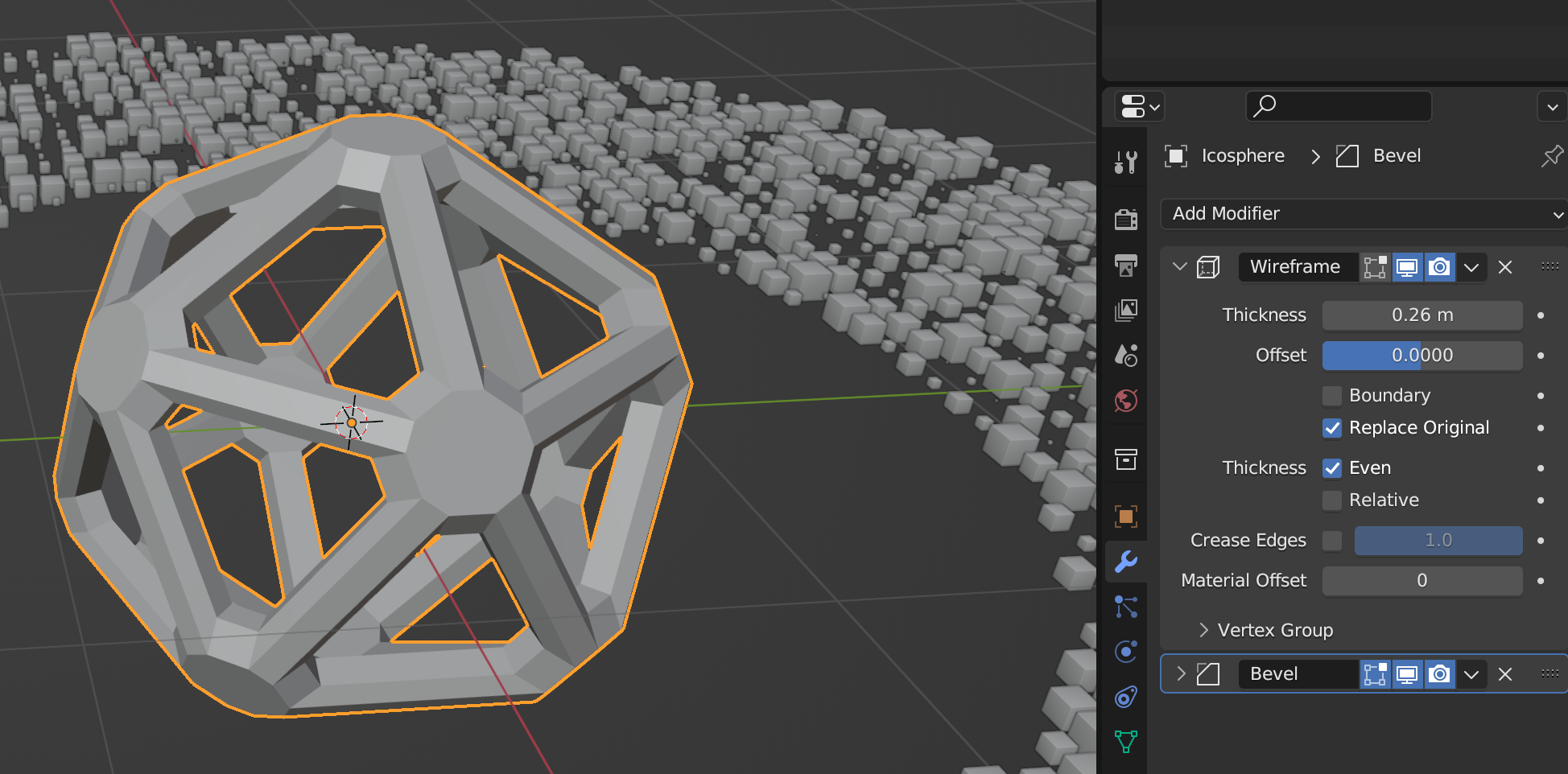The height and width of the screenshot is (774, 1568).
Task: Toggle Bevel modifier edit mode display
Action: [x=1376, y=674]
